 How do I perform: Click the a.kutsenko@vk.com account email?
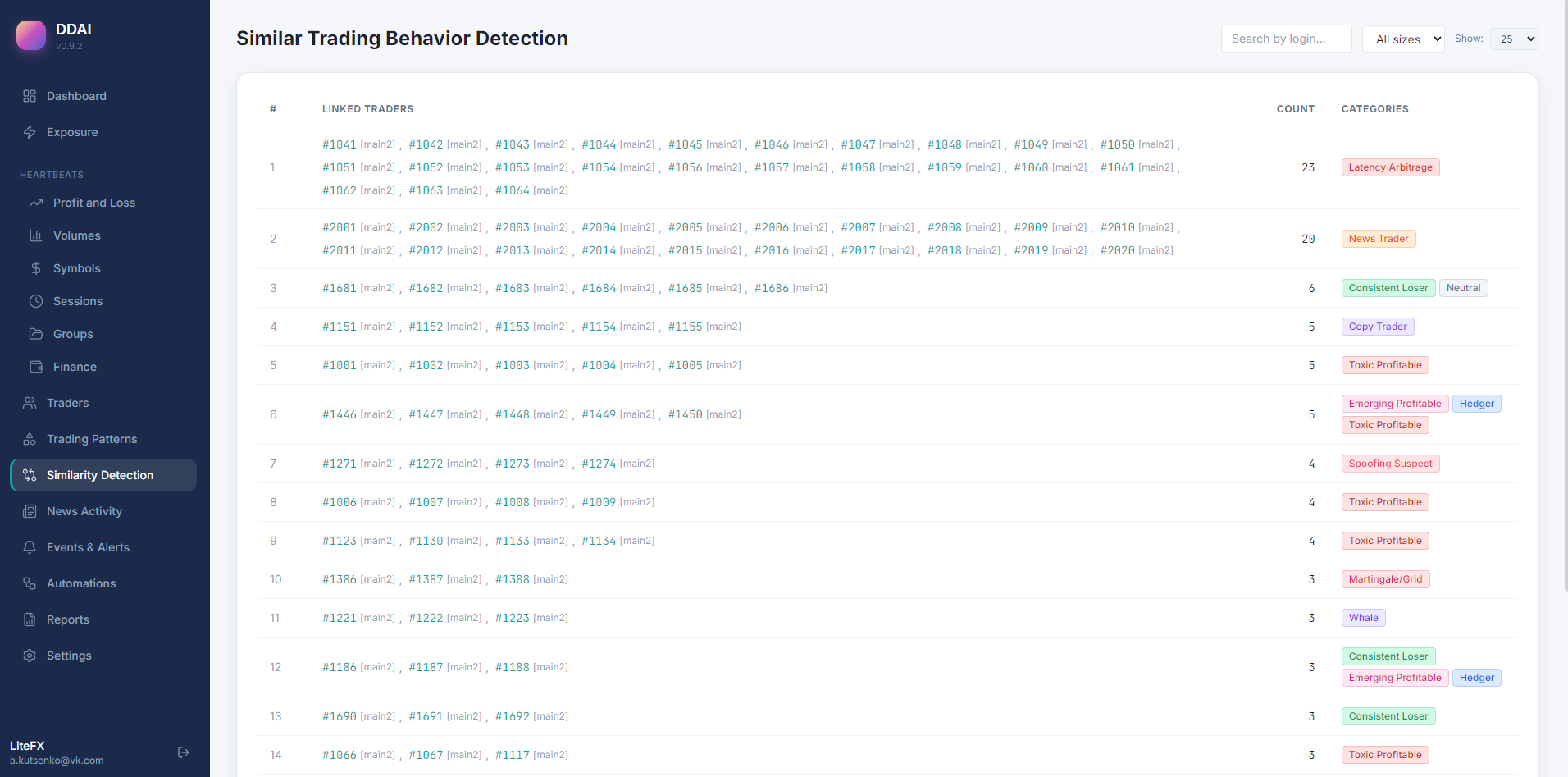[57, 761]
